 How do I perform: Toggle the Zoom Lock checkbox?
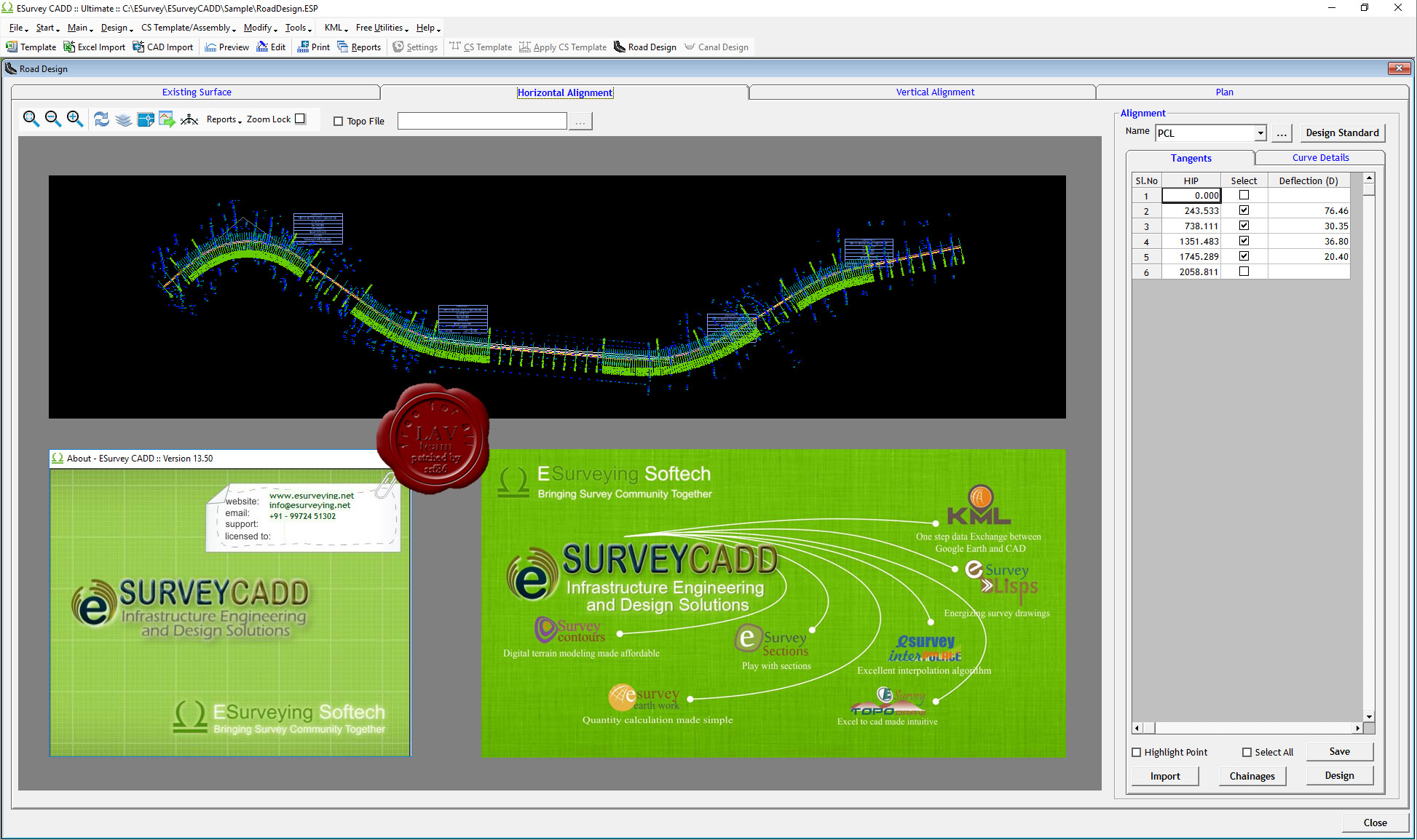(x=300, y=119)
